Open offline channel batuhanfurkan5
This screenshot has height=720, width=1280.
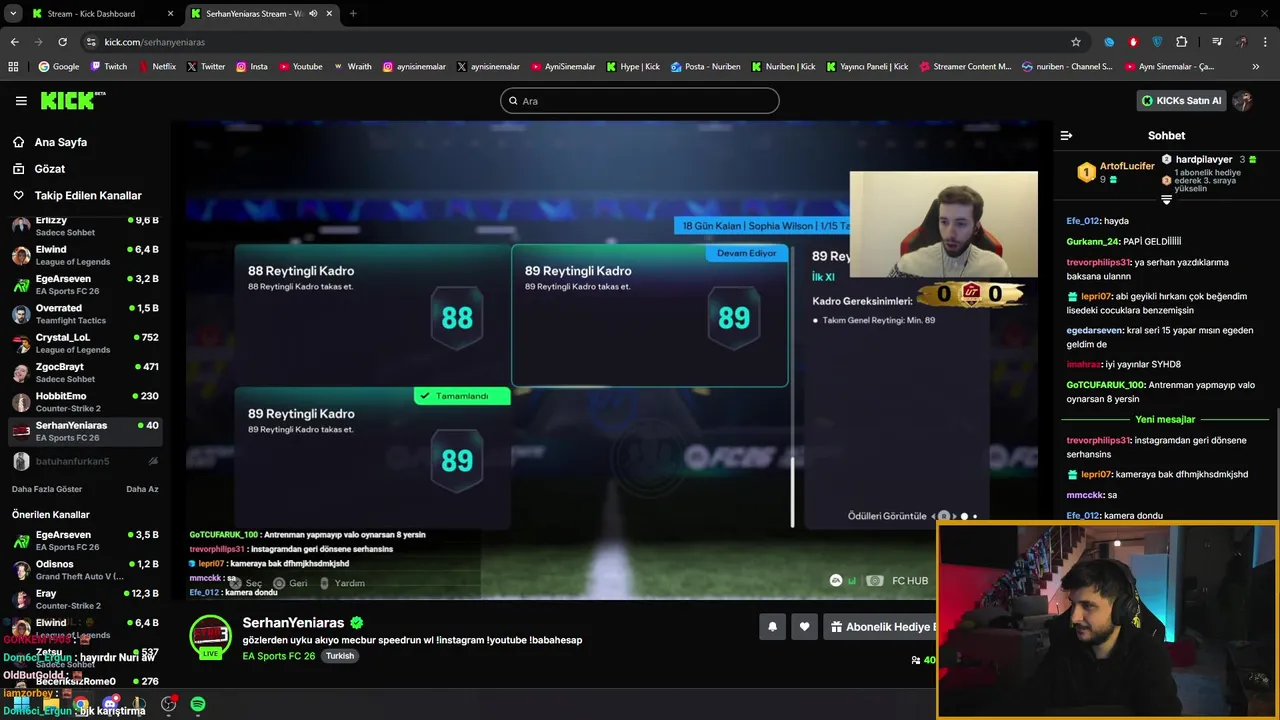pyautogui.click(x=84, y=461)
